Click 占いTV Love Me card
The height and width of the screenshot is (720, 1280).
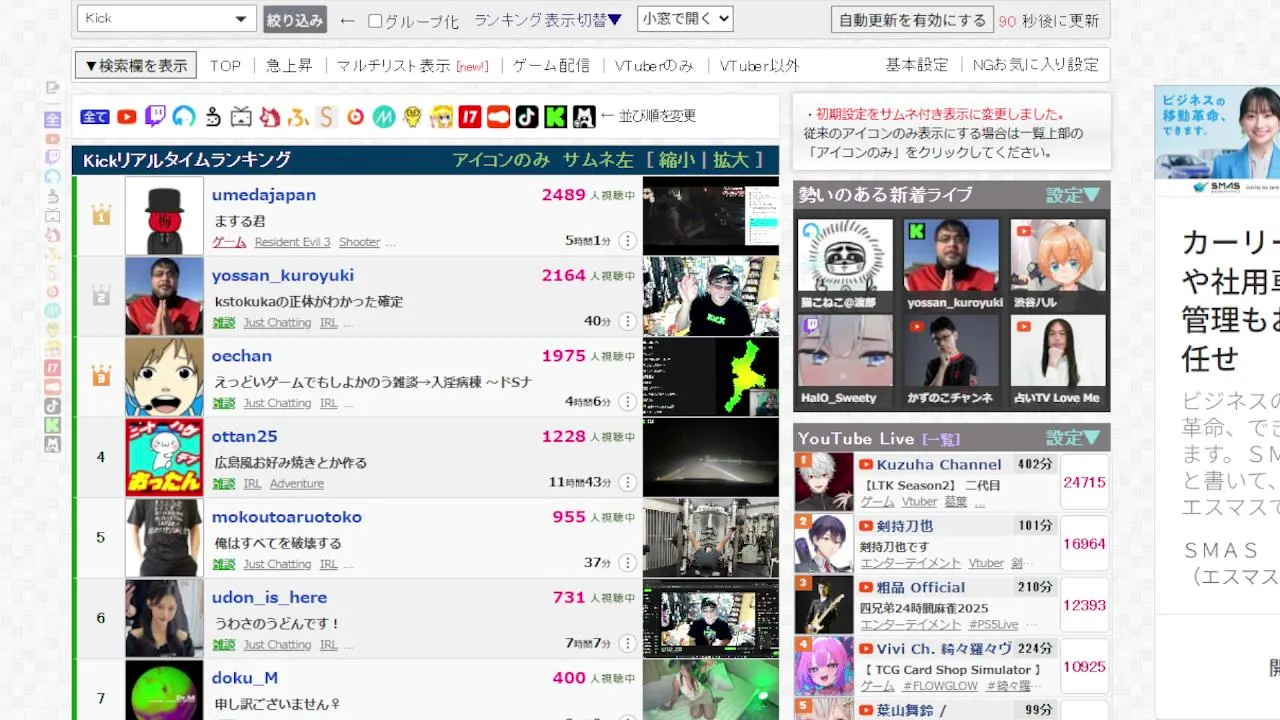coord(1058,361)
